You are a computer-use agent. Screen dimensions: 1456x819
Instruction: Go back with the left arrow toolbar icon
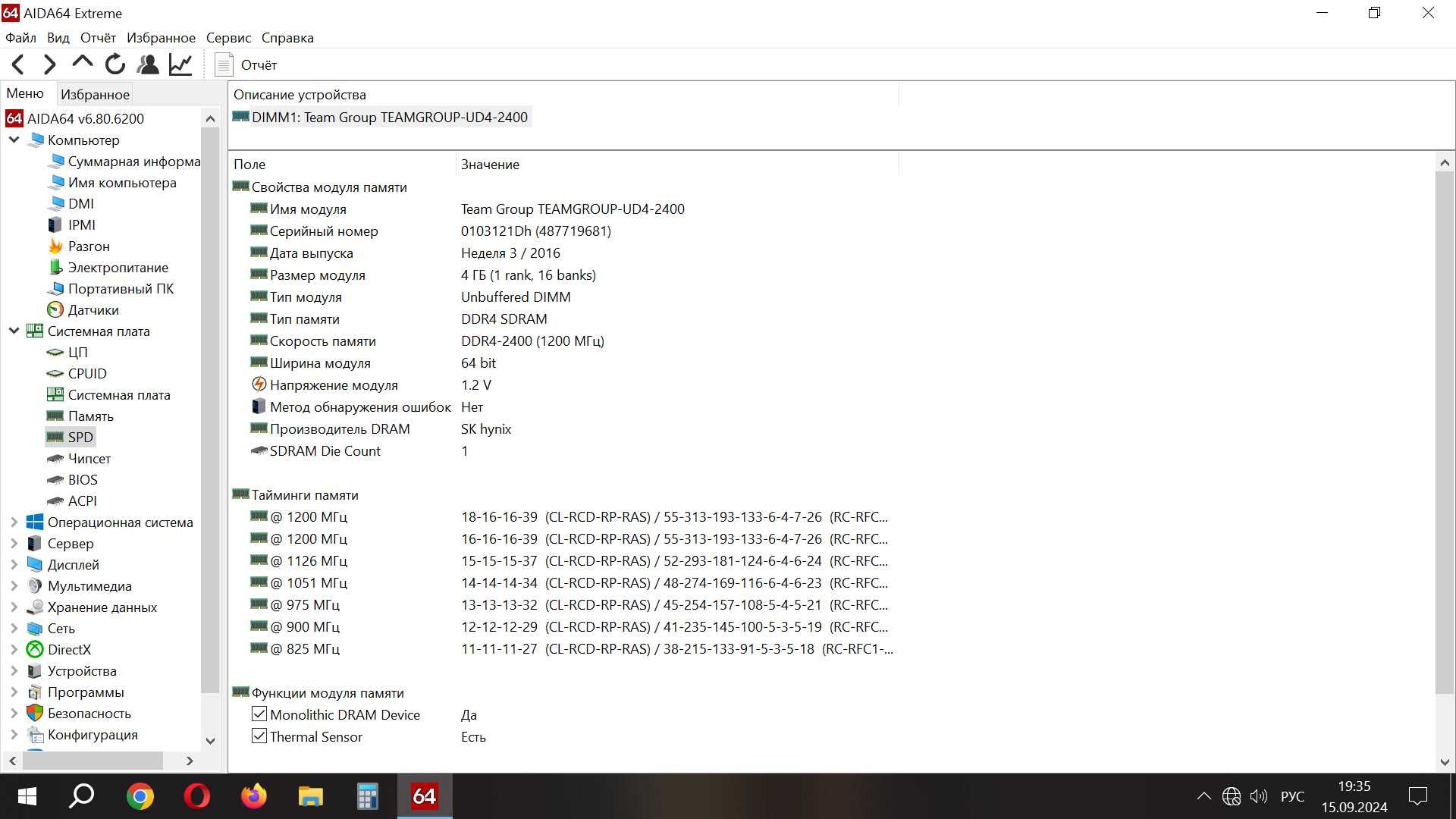click(18, 65)
